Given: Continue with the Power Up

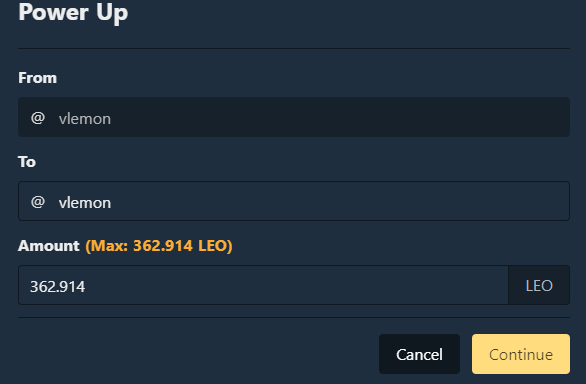Looking at the screenshot, I should coord(521,354).
